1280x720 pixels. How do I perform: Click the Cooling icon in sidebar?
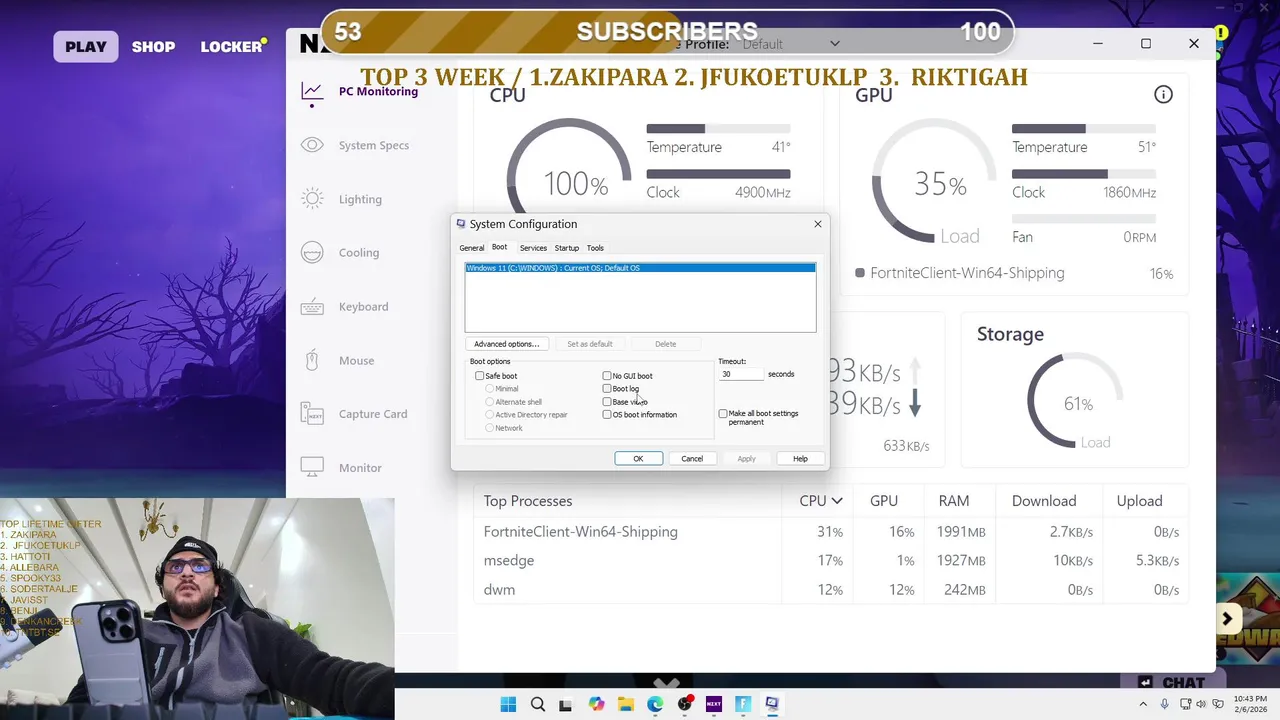312,253
